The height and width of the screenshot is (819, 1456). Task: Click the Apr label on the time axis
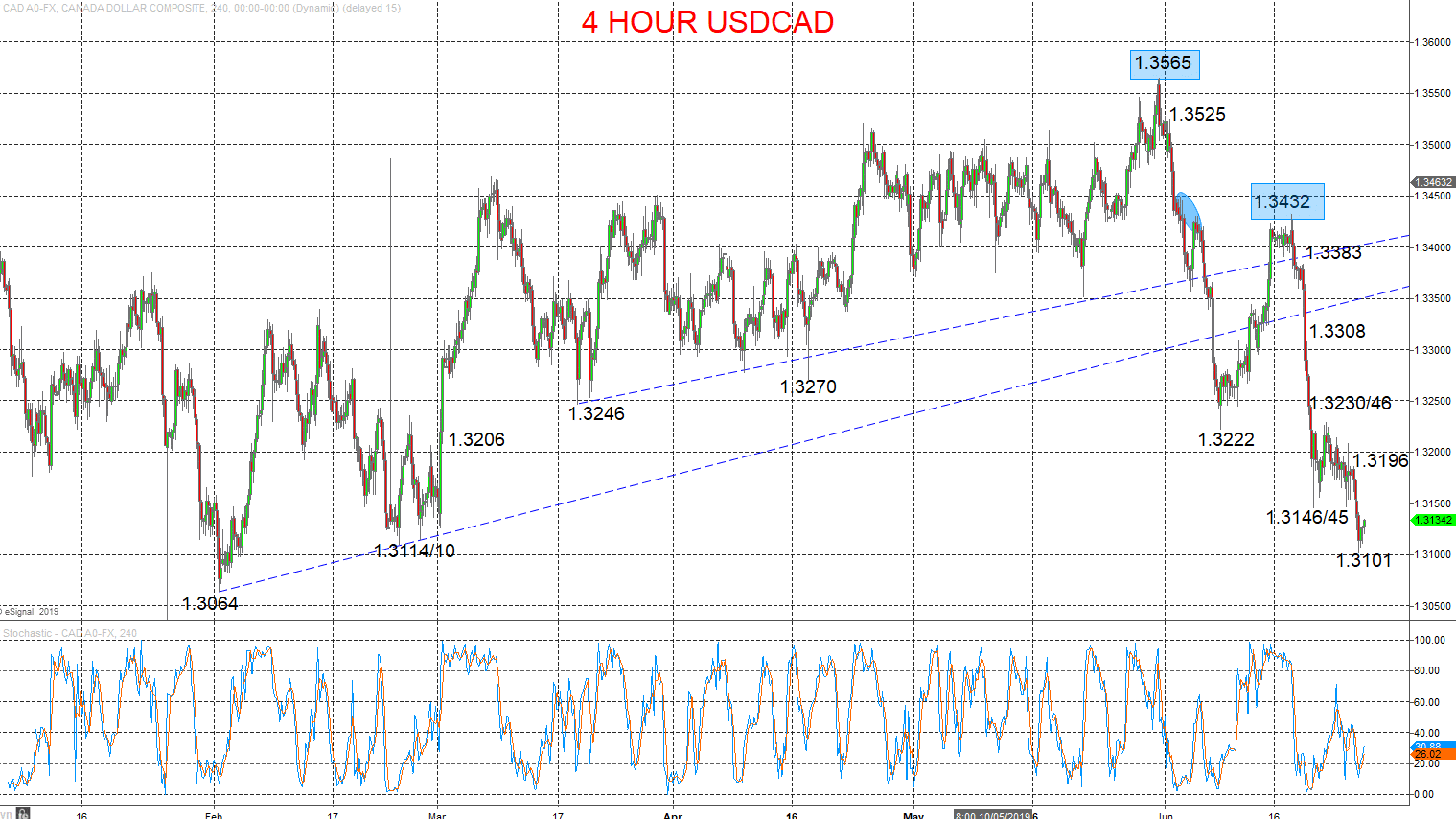[x=672, y=815]
